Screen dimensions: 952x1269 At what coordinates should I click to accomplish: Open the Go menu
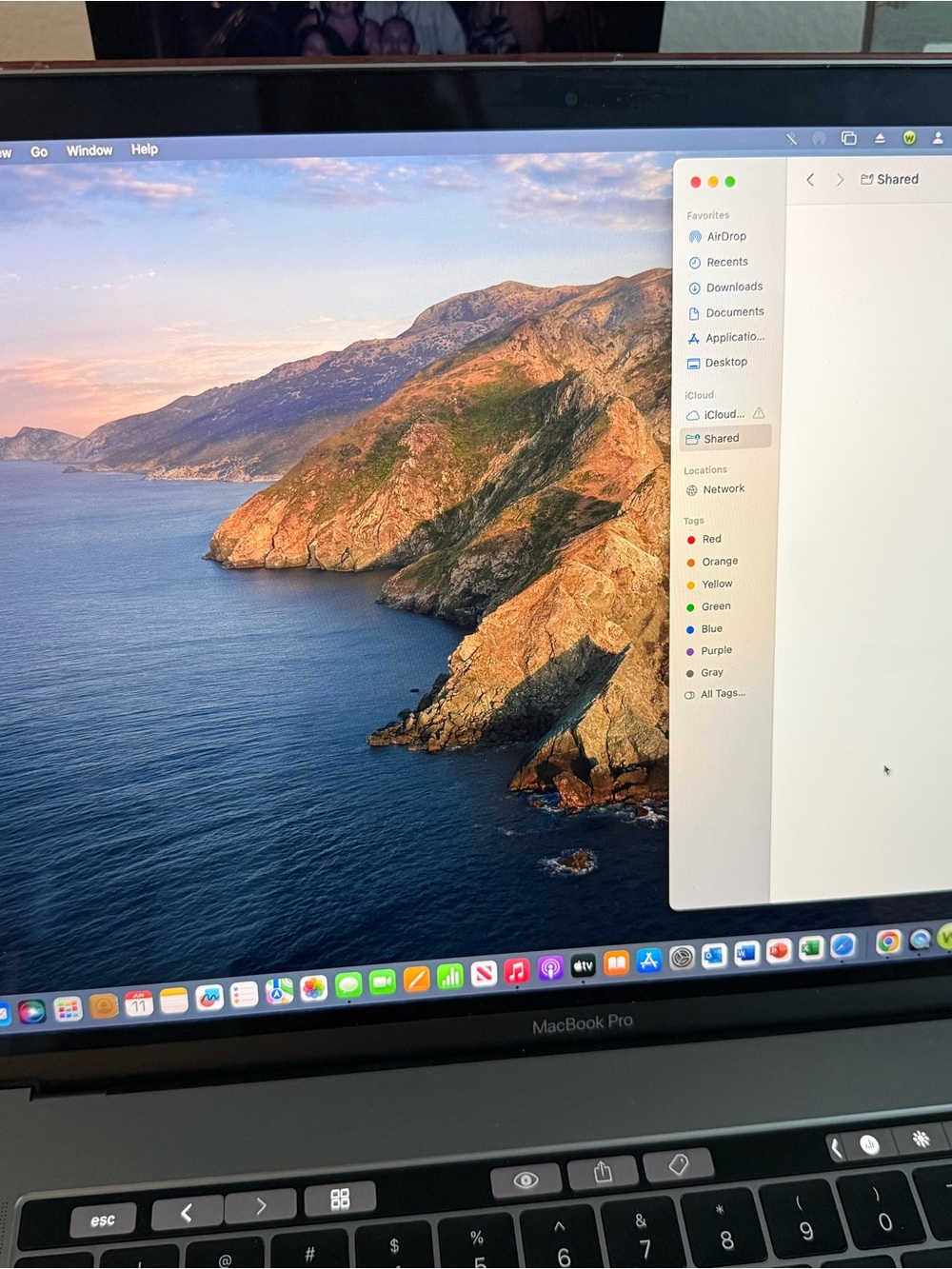point(39,151)
